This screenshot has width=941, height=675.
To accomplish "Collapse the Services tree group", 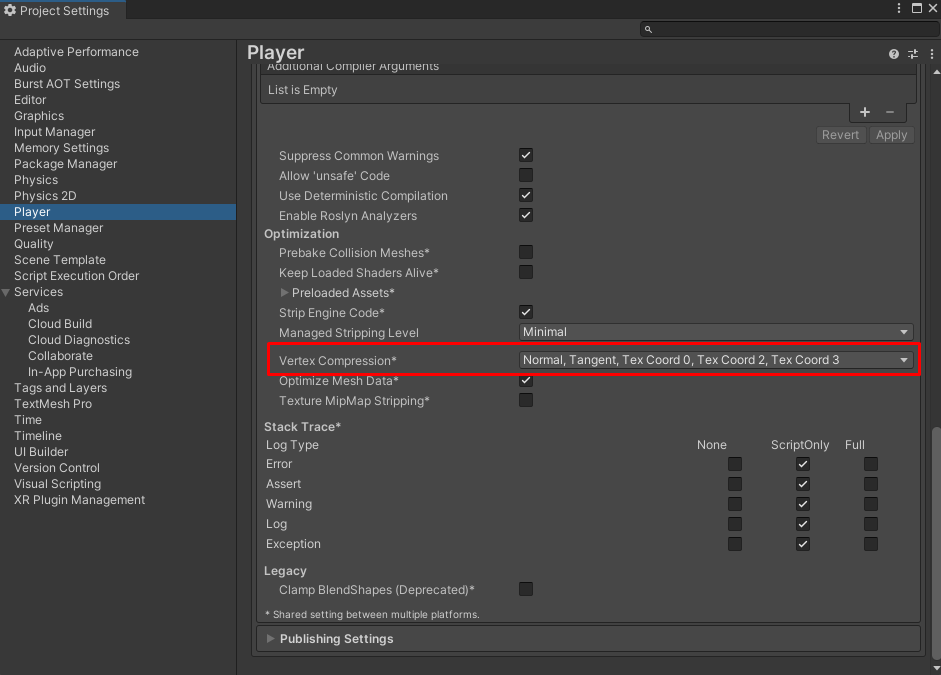I will tap(6, 292).
